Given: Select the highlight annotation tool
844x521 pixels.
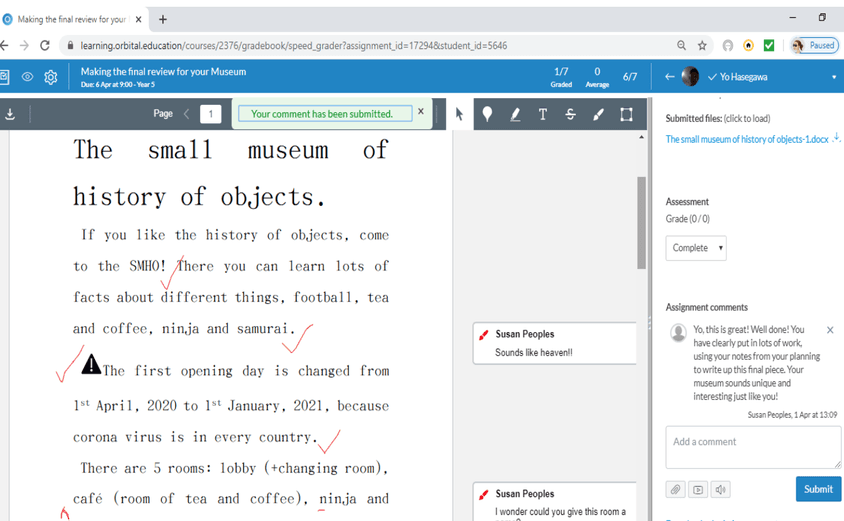Looking at the screenshot, I should (515, 114).
